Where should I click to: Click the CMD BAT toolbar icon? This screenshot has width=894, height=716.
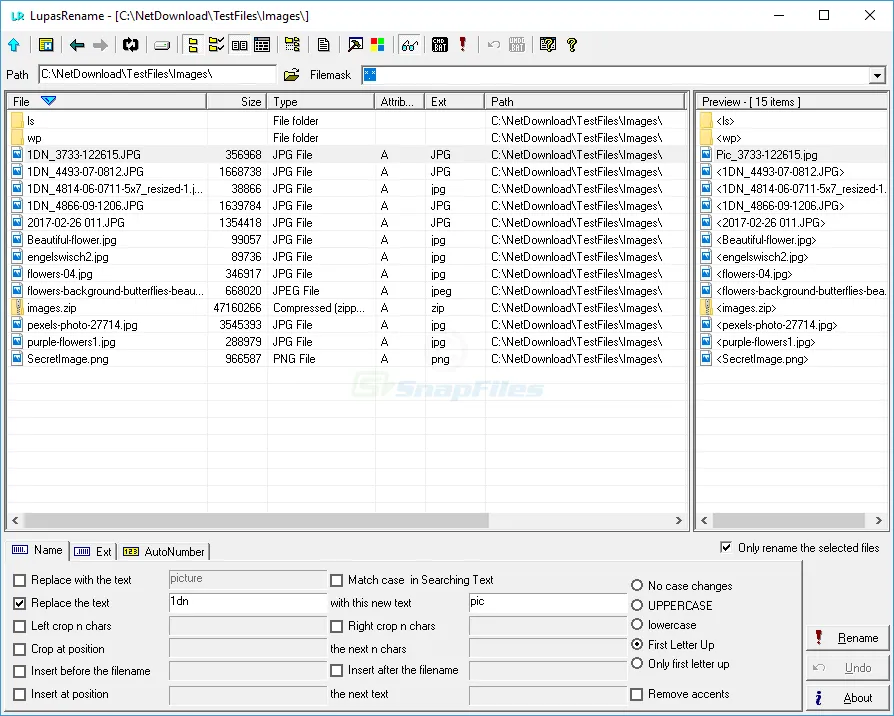click(x=440, y=45)
